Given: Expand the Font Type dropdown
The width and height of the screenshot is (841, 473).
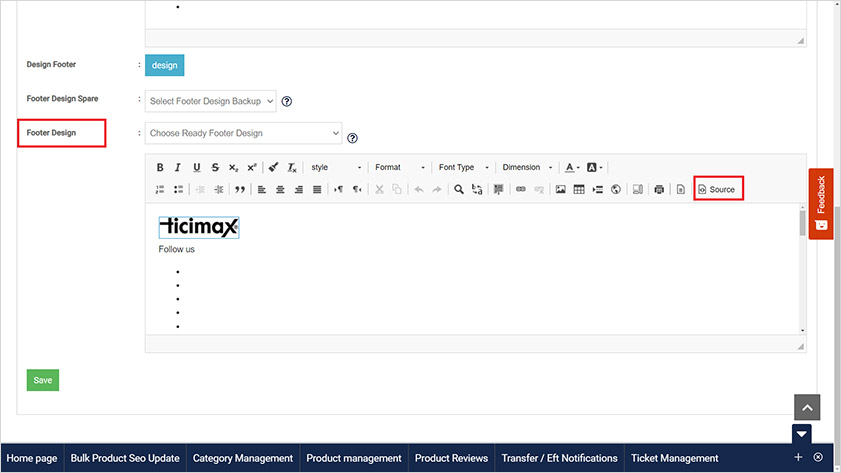Looking at the screenshot, I should [464, 168].
